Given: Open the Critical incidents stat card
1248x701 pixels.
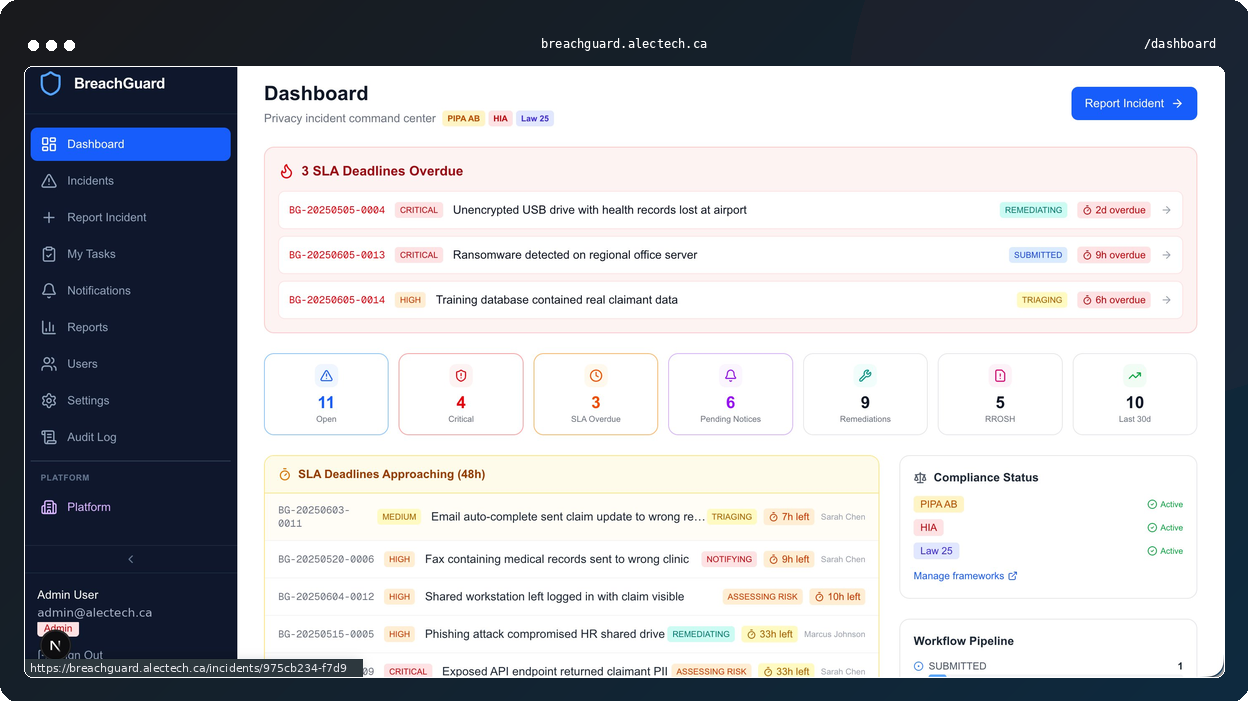Looking at the screenshot, I should (x=461, y=394).
